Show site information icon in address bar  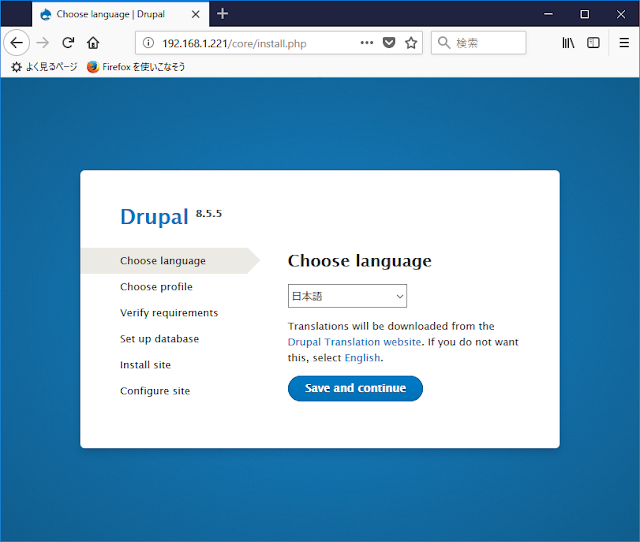(149, 43)
